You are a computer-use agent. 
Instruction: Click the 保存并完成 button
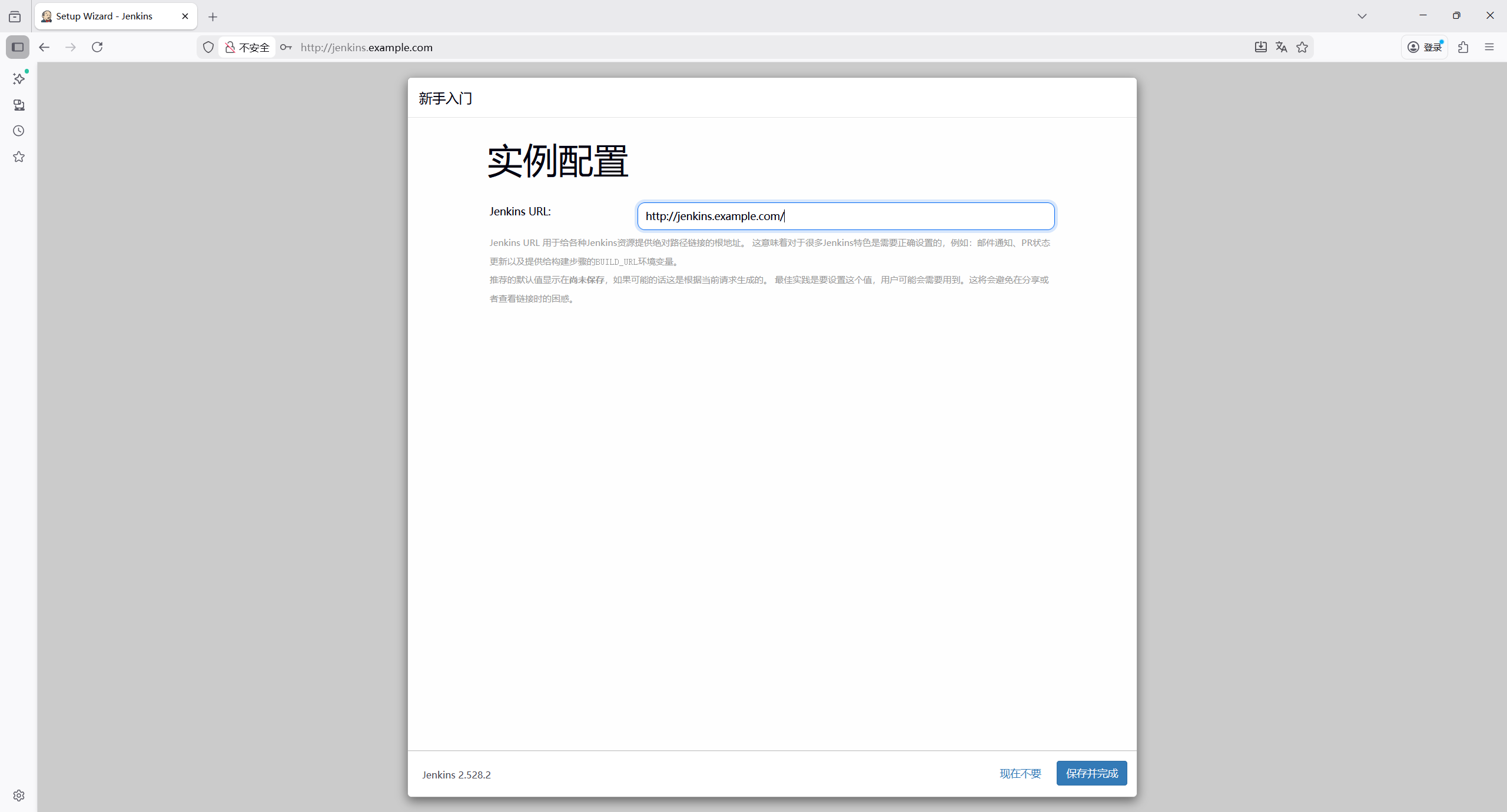[x=1091, y=773]
